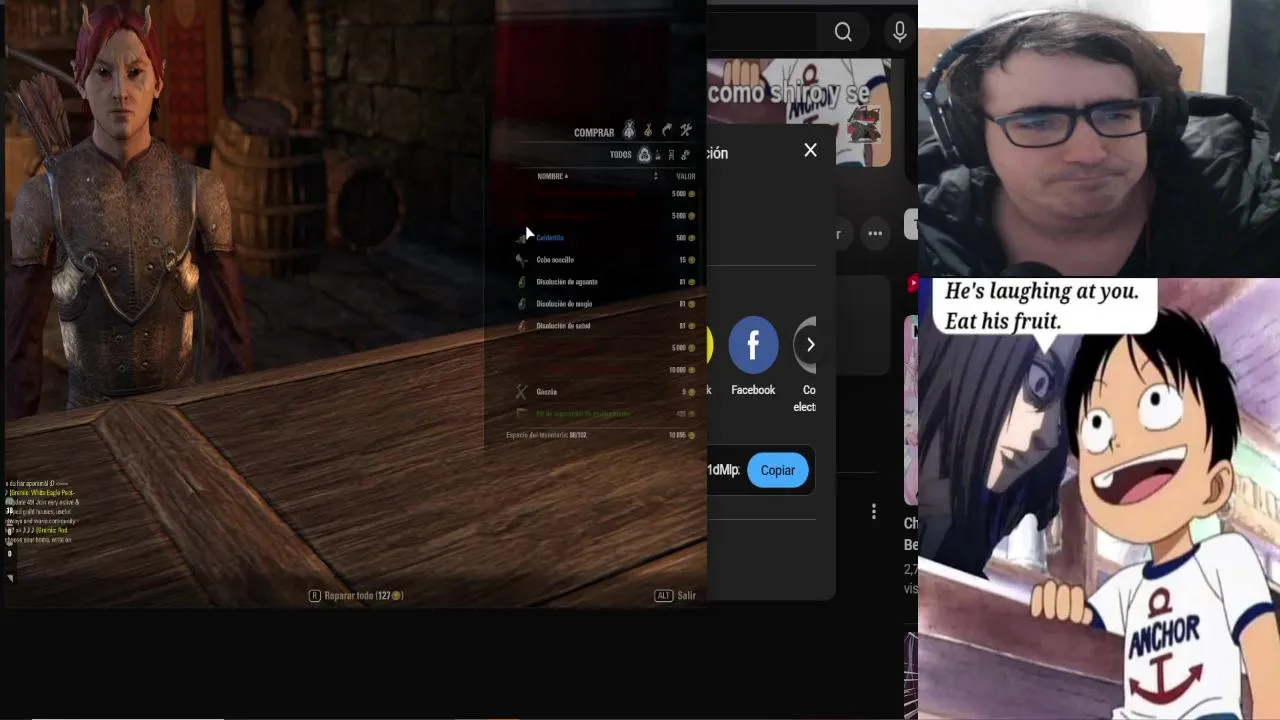1280x720 pixels.
Task: Sort the store list by Valor
Action: (x=686, y=176)
